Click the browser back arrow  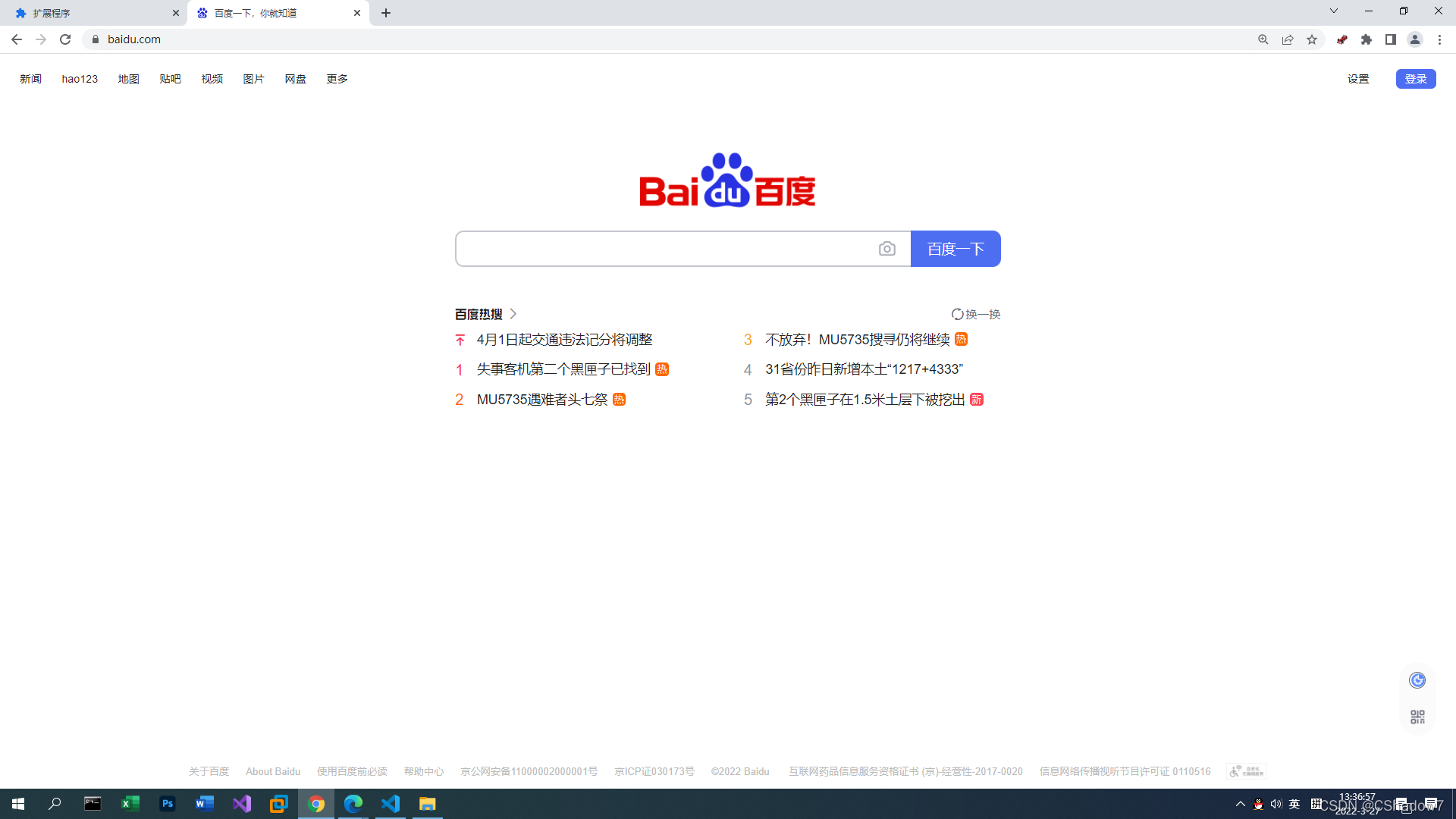point(16,39)
